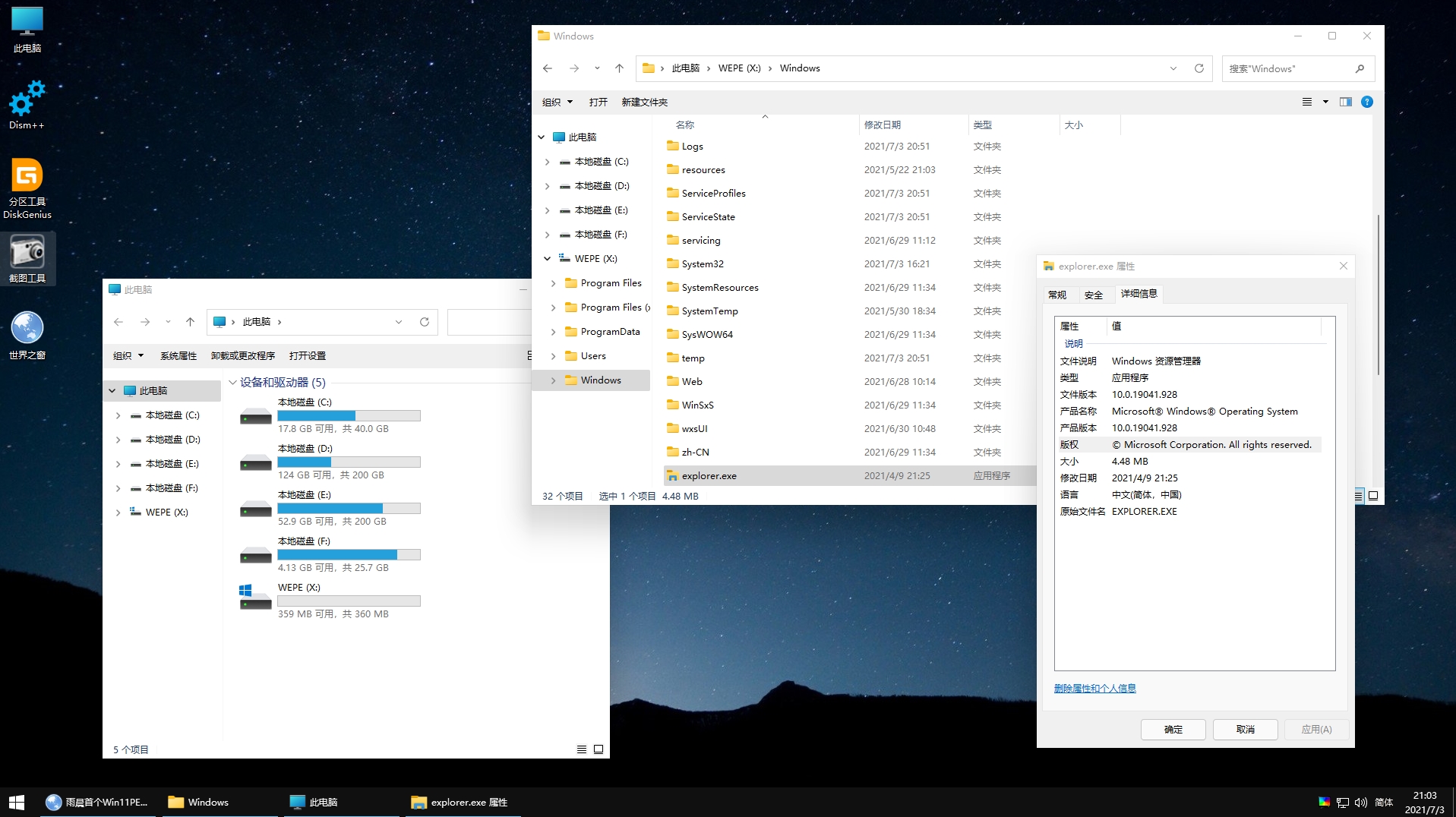Select 本地磁盘 (F:) in 此电脑 window tree

(x=172, y=488)
